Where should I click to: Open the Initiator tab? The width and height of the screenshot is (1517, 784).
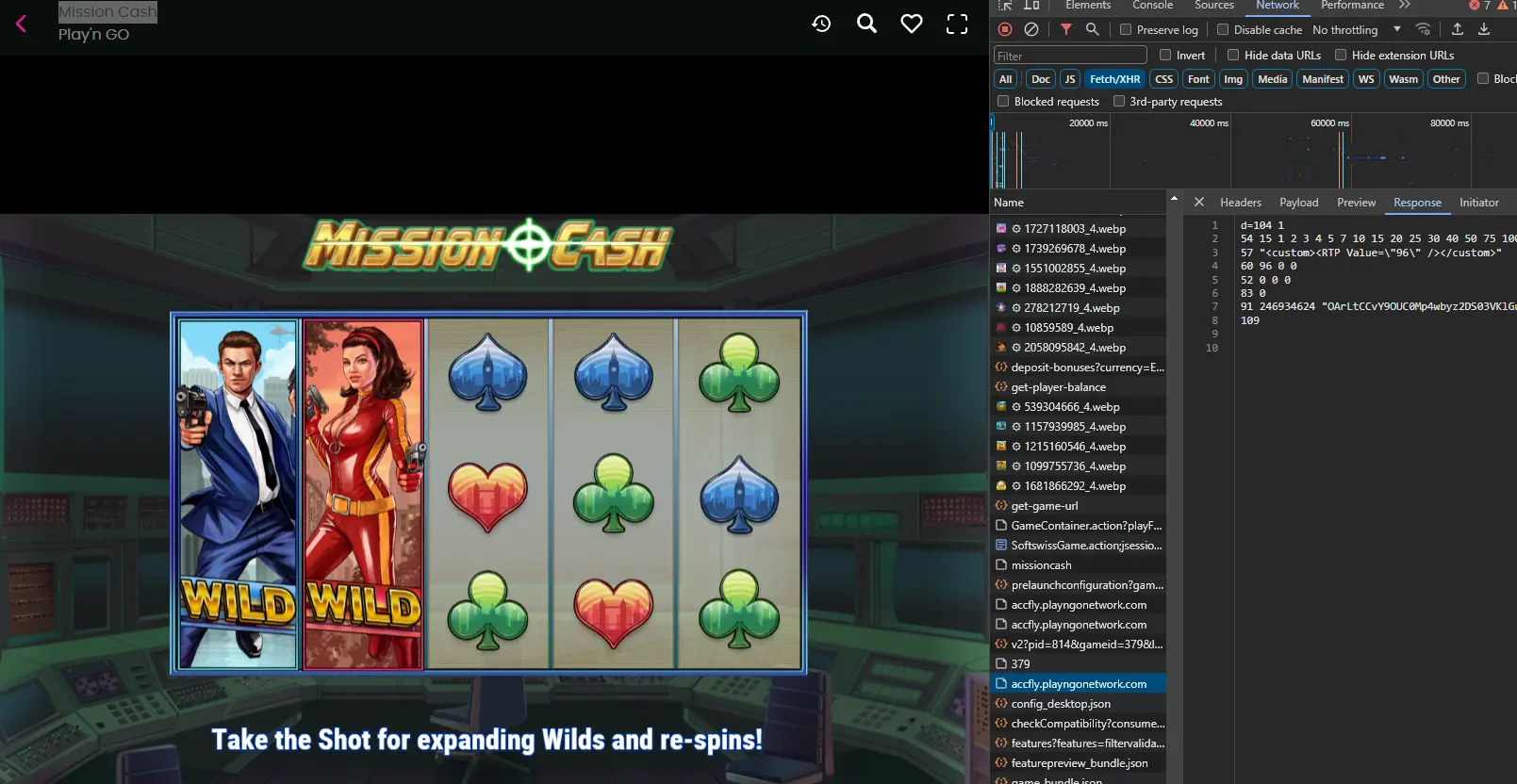[1479, 203]
